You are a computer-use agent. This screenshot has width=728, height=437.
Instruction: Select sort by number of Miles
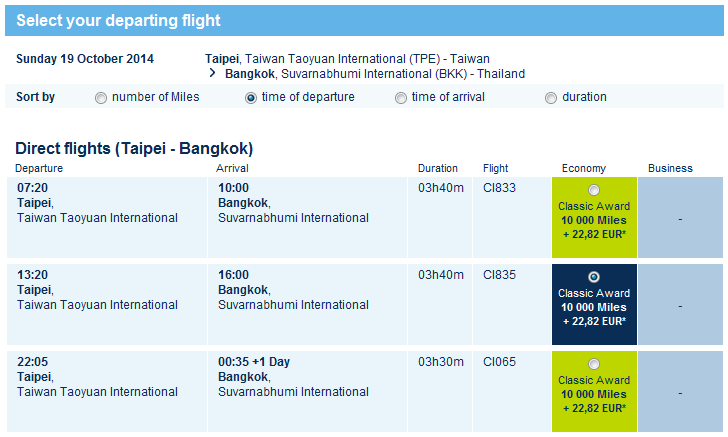coord(101,98)
